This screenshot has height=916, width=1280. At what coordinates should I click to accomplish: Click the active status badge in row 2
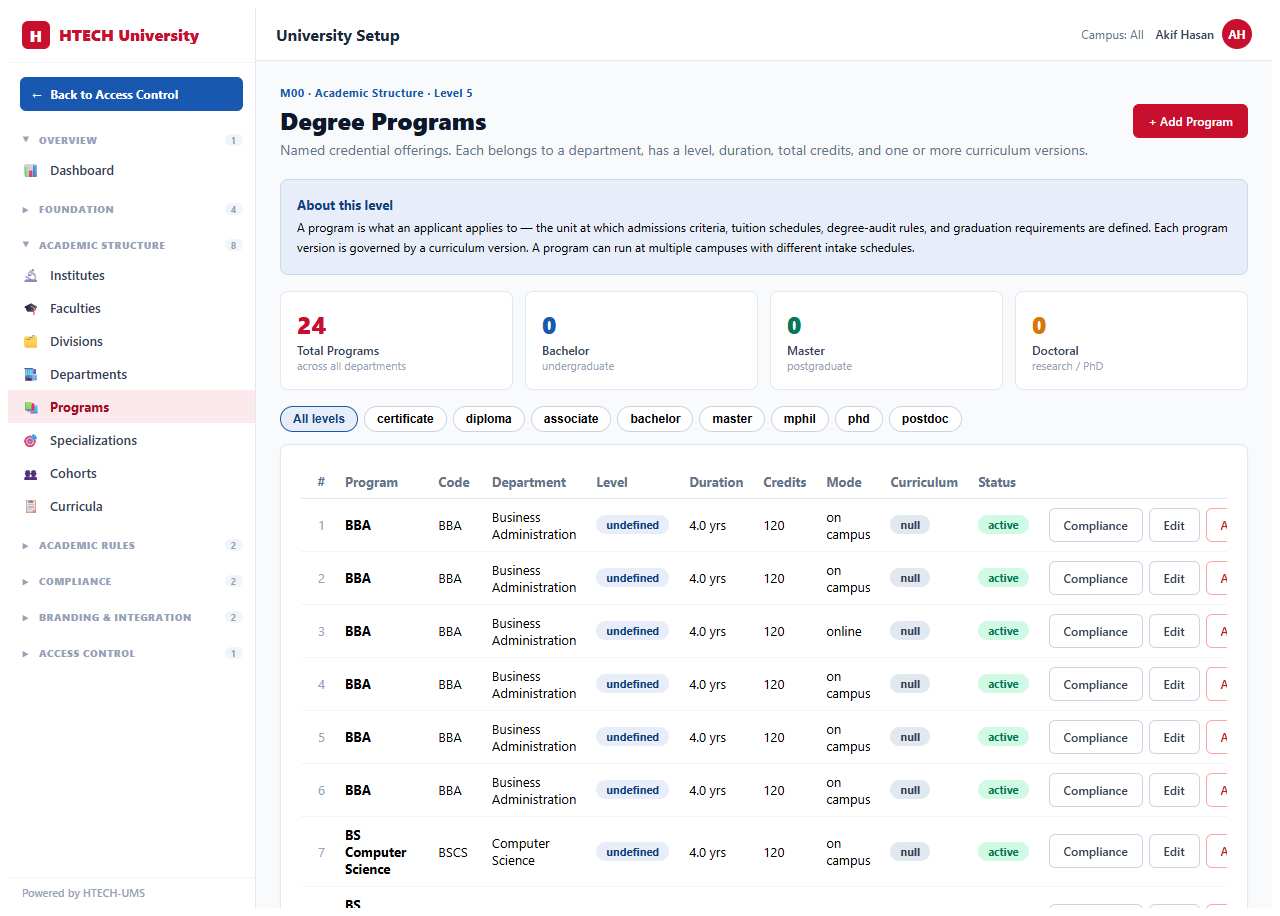[x=1003, y=578]
